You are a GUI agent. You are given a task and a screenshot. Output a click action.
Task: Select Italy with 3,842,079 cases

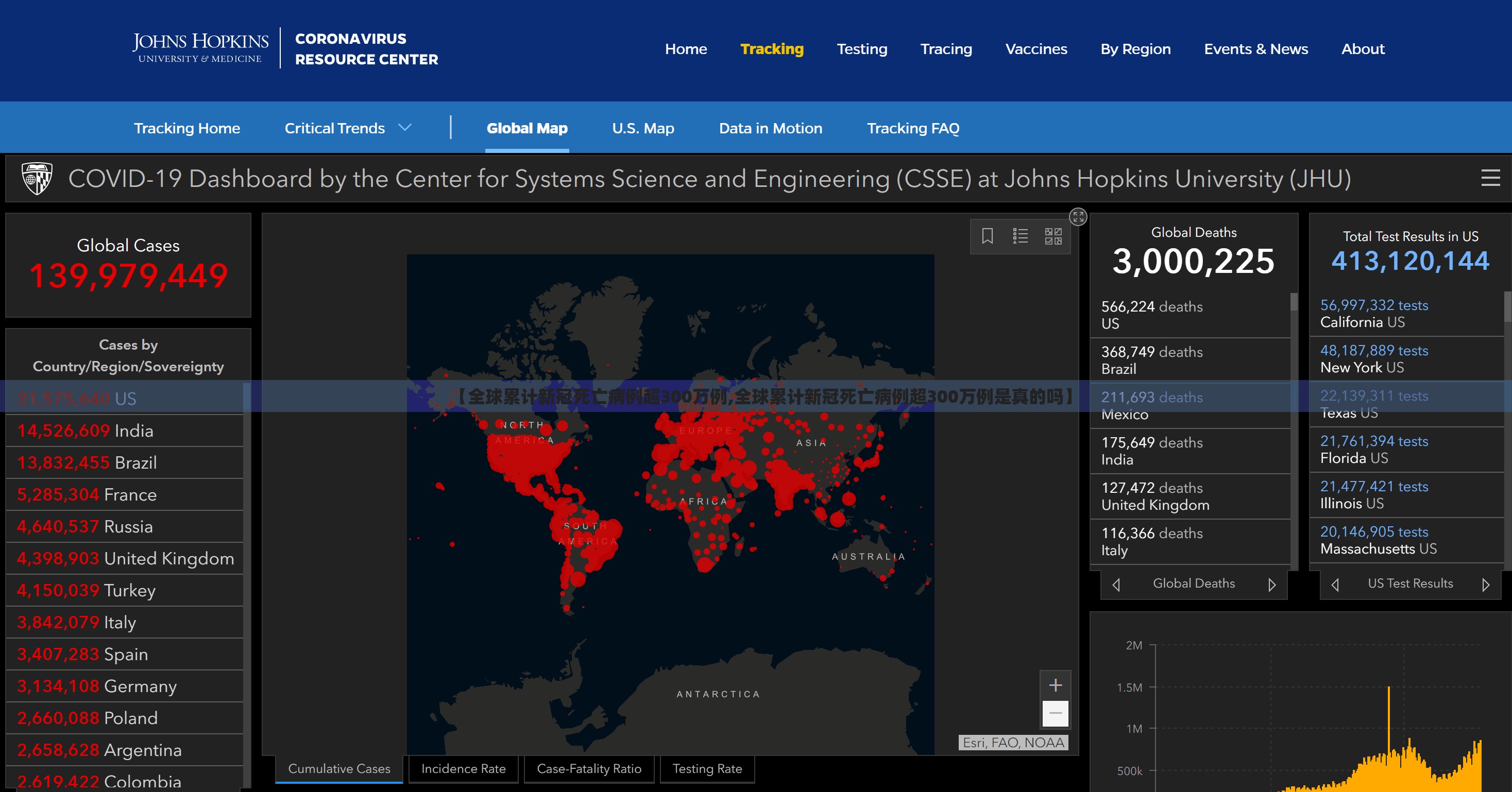pos(125,623)
